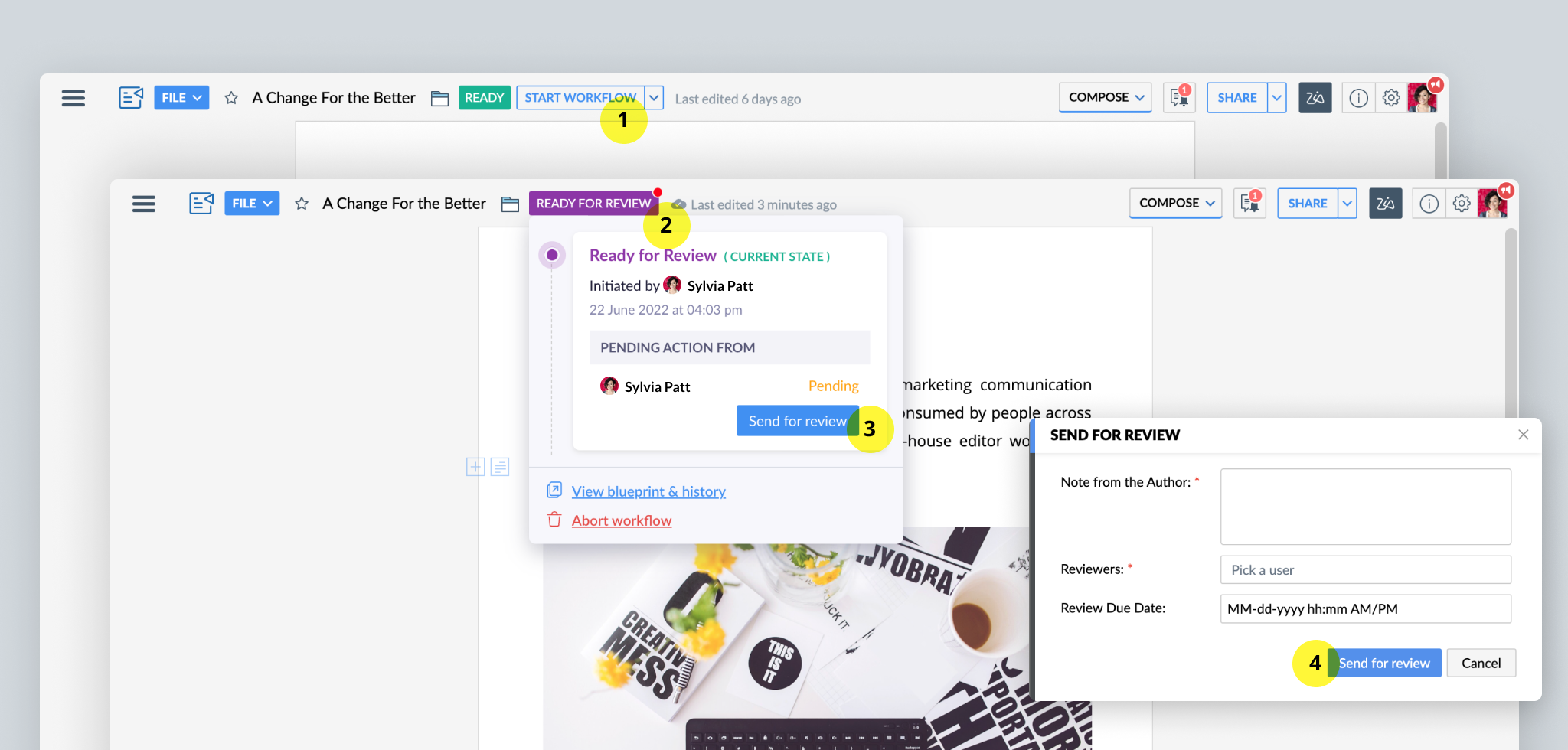The image size is (1568, 750).
Task: Click Abort workflow link
Action: pyautogui.click(x=622, y=520)
